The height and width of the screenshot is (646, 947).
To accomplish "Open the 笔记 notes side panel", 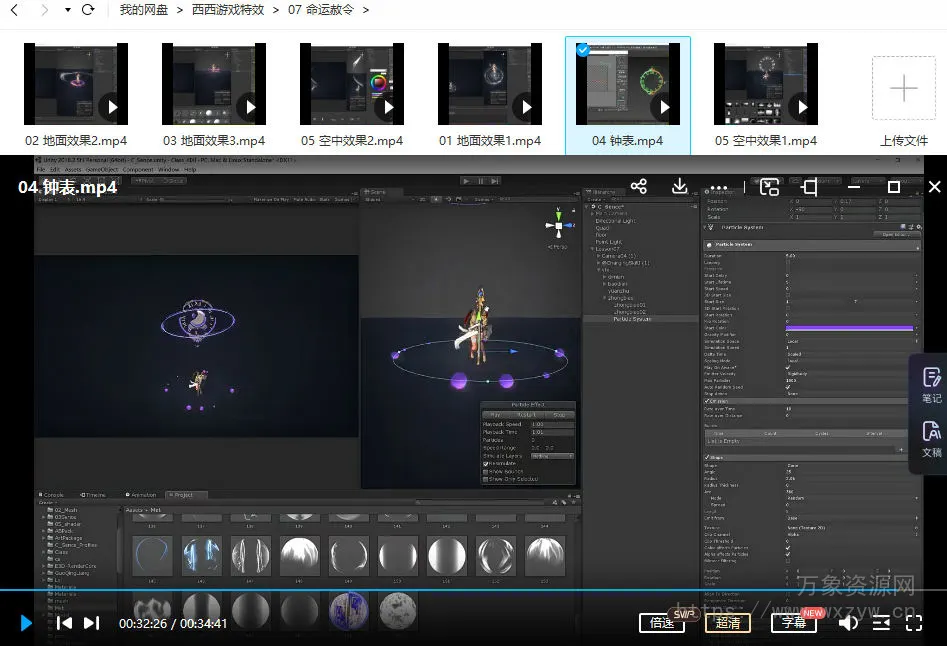I will coord(931,384).
